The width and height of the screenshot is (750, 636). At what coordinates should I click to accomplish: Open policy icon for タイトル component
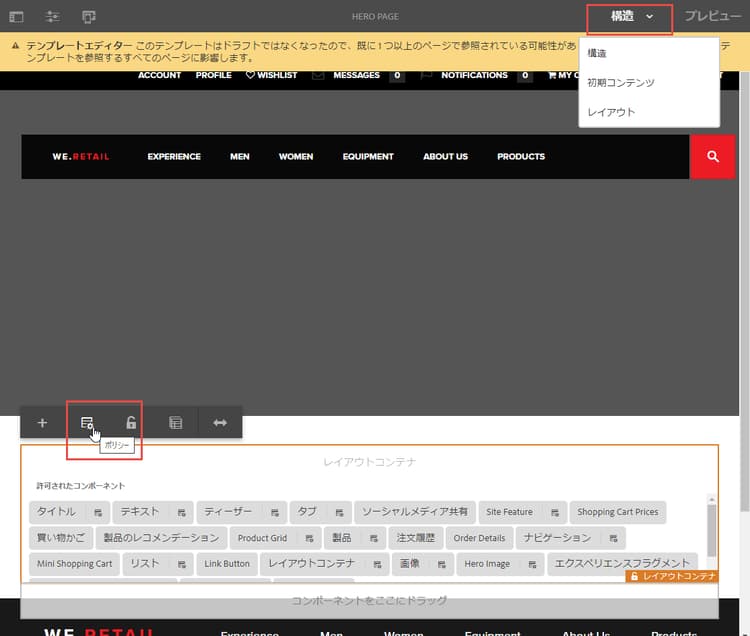click(x=98, y=513)
